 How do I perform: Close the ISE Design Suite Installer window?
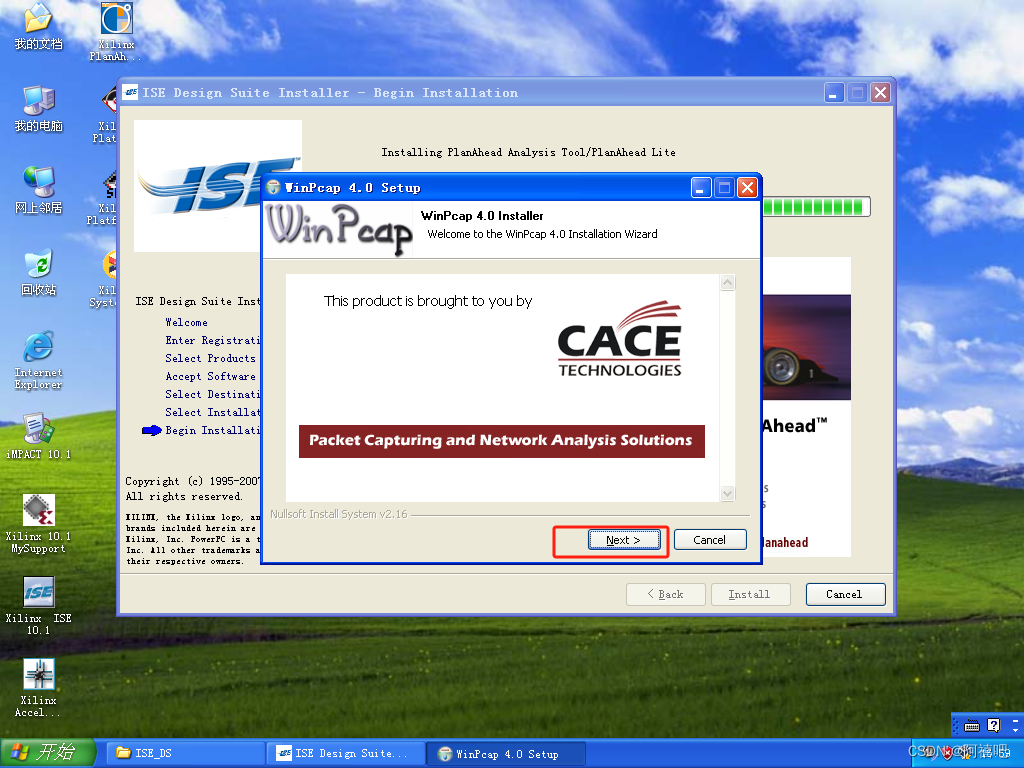(x=881, y=93)
